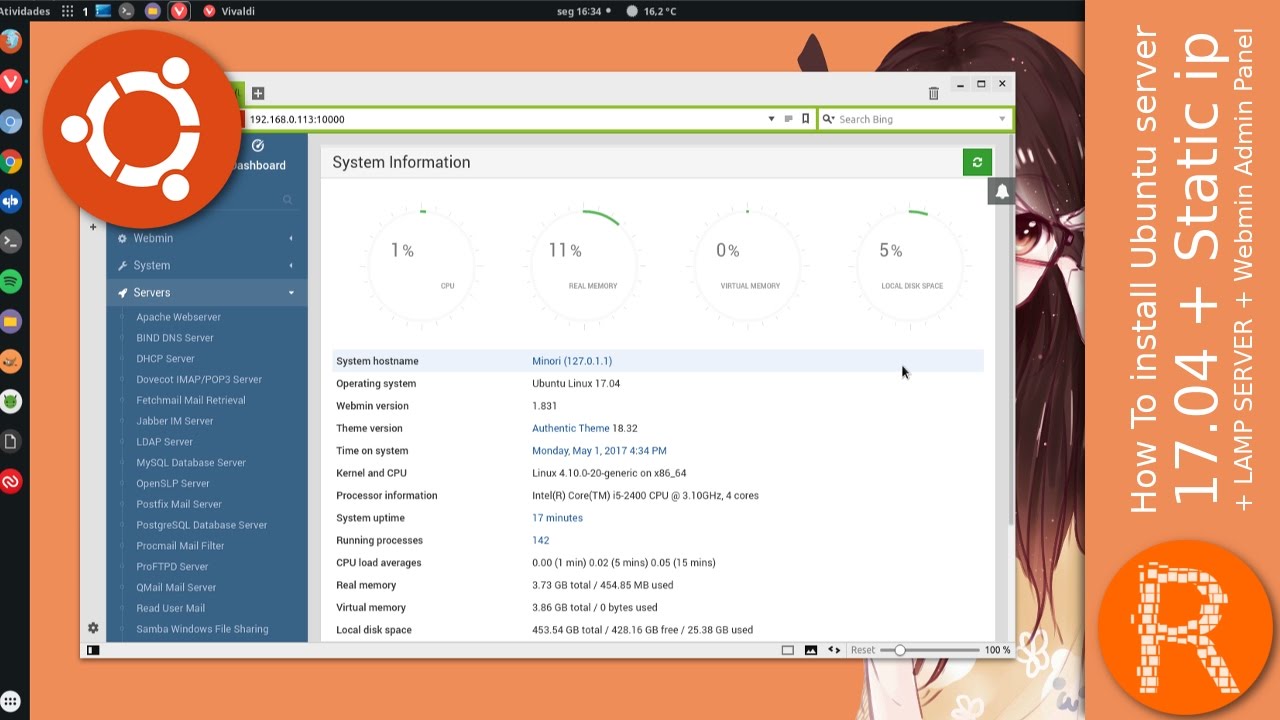Click the active Vivaldi icon in top bar
Image resolution: width=1280 pixels, height=720 pixels.
[179, 11]
